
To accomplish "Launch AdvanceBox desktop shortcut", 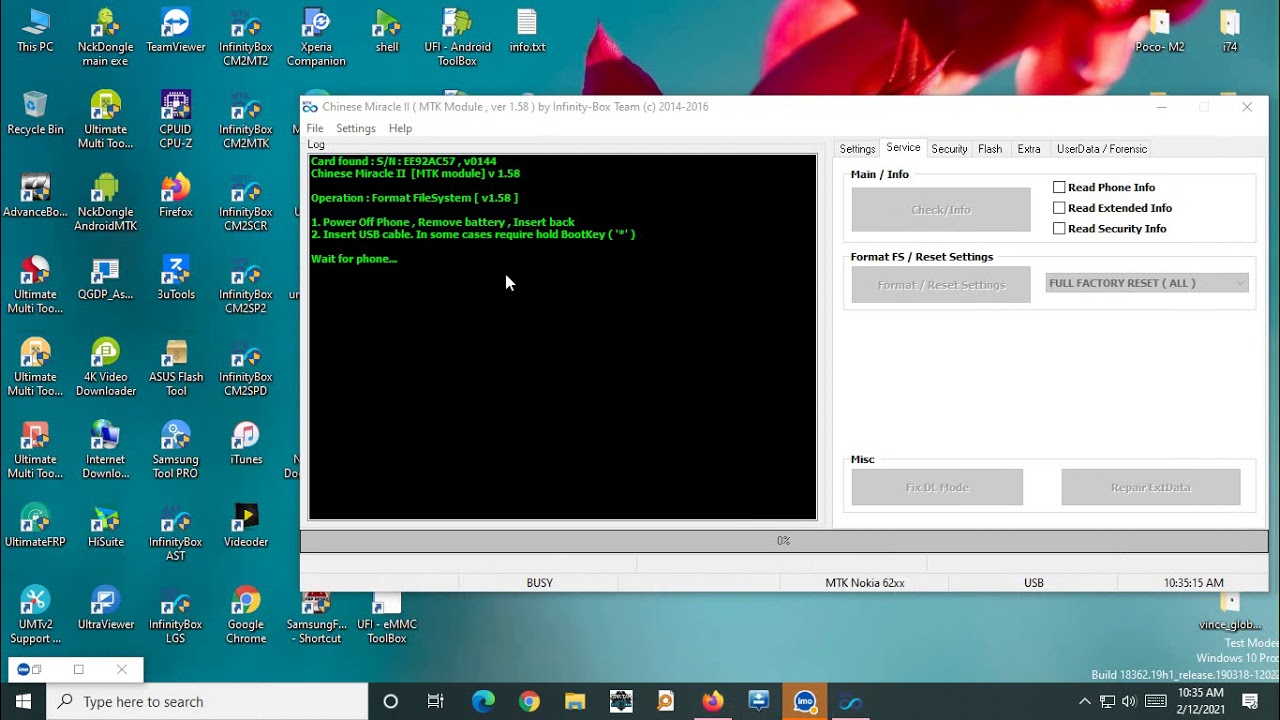I will pyautogui.click(x=35, y=196).
